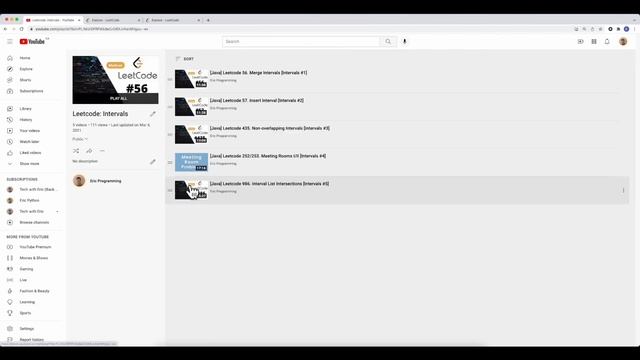Screen dimensions: 640x360
Task: Go back with the browser back arrow
Action: (5, 29)
